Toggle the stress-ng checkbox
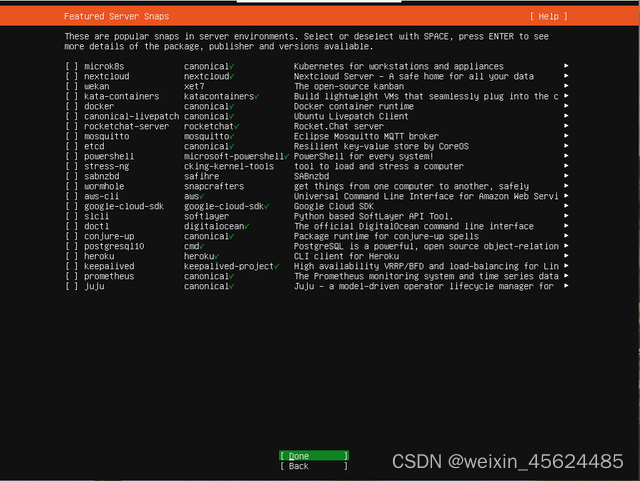This screenshot has width=640, height=481. pyautogui.click(x=71, y=166)
